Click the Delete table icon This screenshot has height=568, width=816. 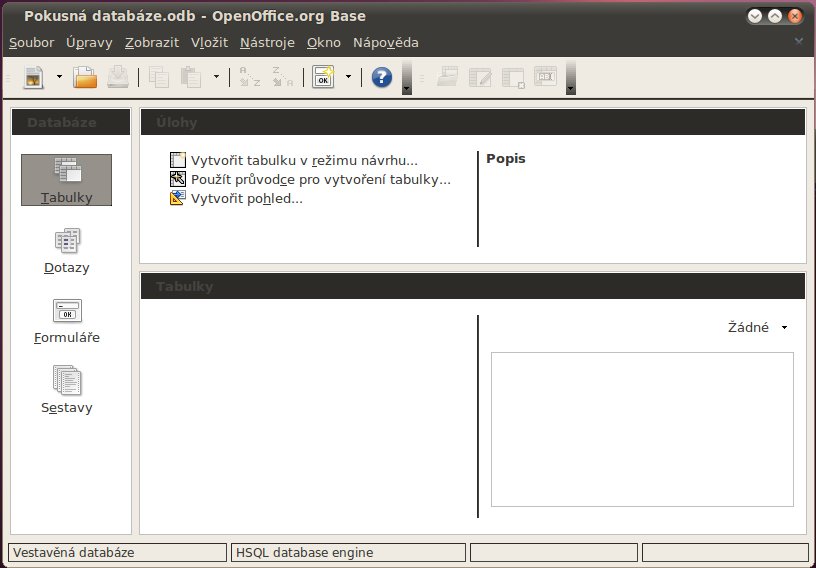click(513, 78)
